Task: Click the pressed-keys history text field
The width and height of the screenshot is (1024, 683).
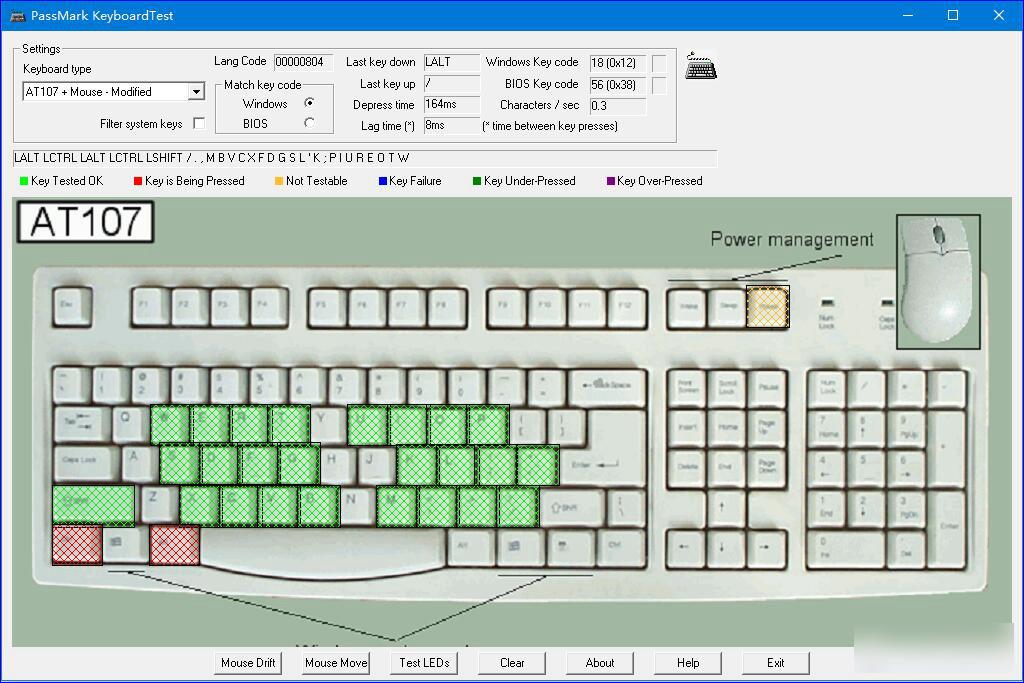Action: click(x=364, y=158)
